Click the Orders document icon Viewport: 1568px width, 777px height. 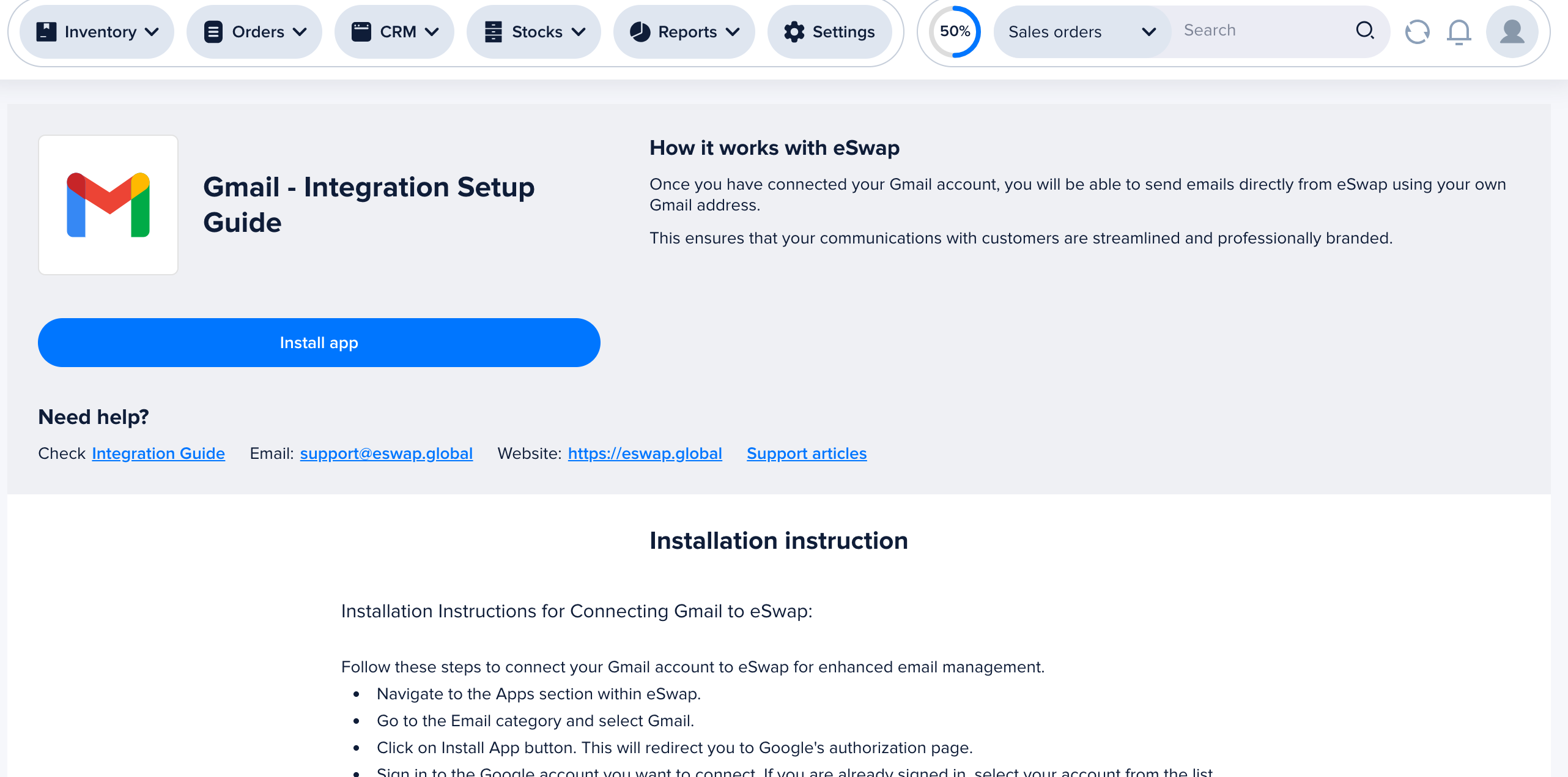click(x=213, y=32)
